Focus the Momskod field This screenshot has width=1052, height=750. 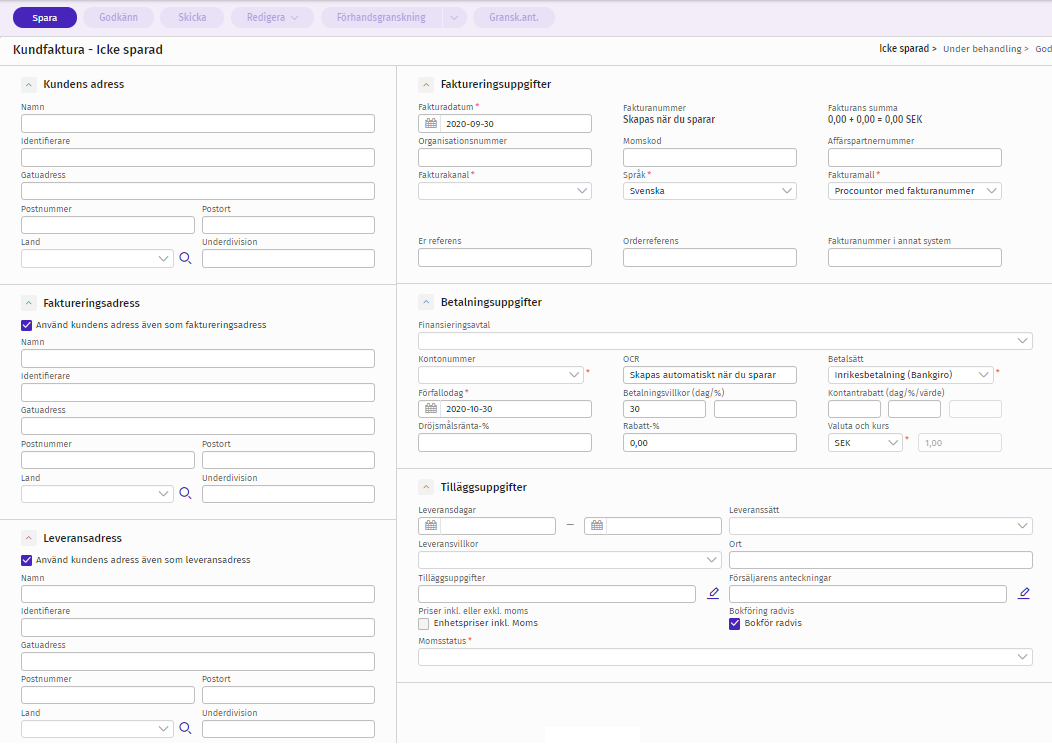click(x=710, y=157)
